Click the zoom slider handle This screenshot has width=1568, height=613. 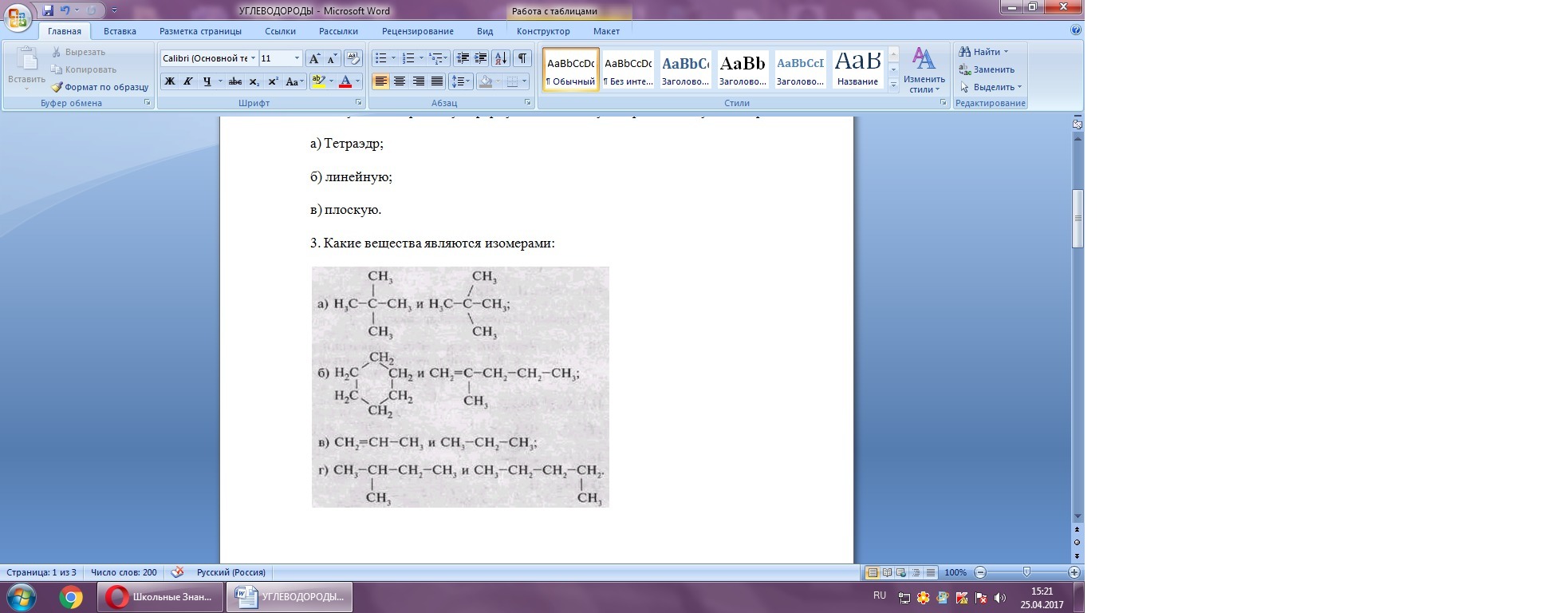pos(1026,572)
